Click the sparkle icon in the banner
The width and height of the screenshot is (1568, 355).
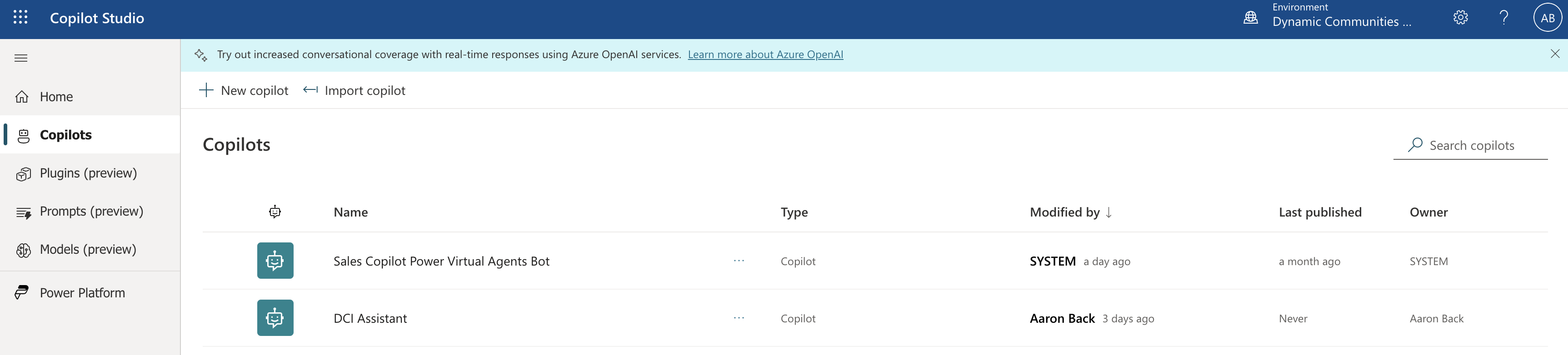click(201, 55)
